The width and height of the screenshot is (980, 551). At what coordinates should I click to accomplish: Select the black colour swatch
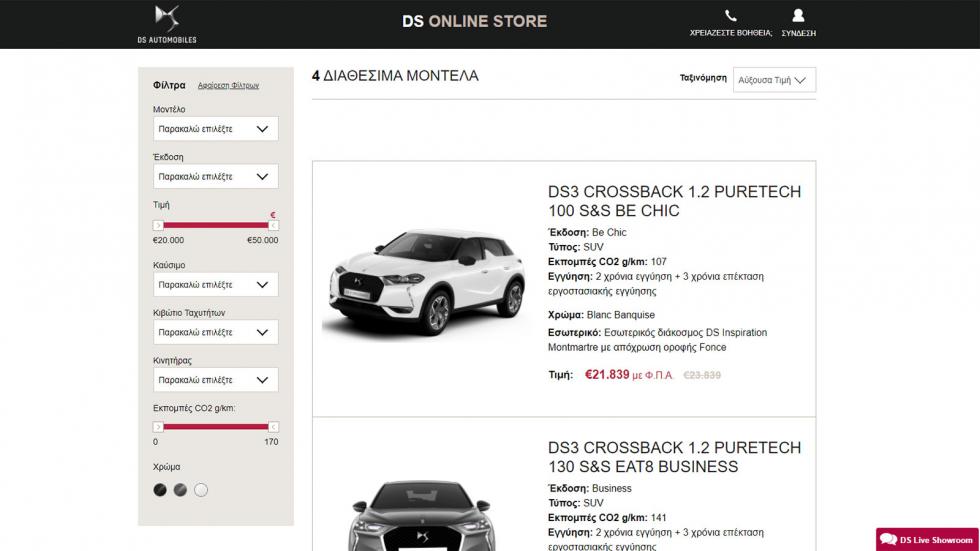coord(160,490)
